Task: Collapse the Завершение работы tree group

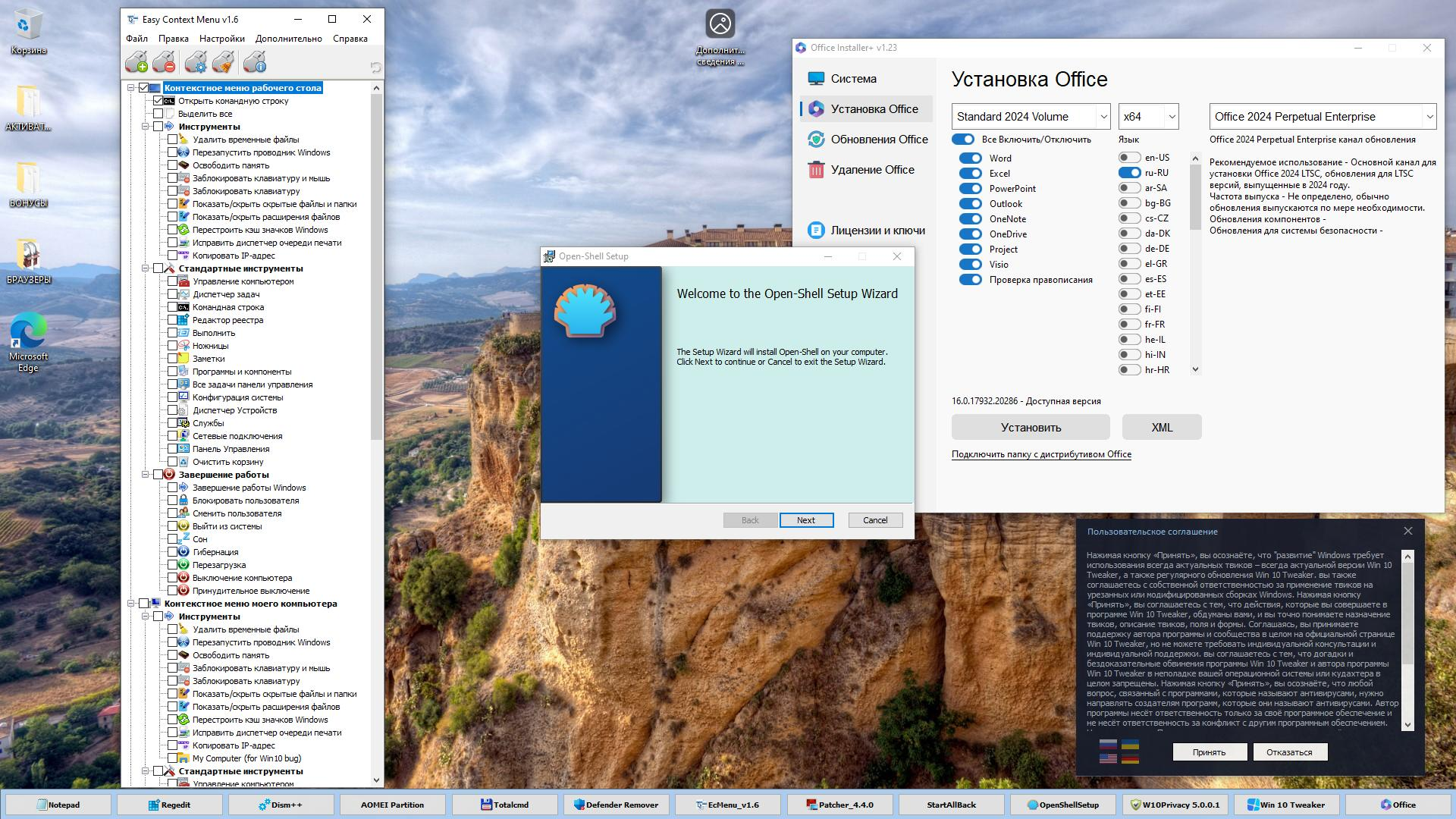Action: coord(145,475)
